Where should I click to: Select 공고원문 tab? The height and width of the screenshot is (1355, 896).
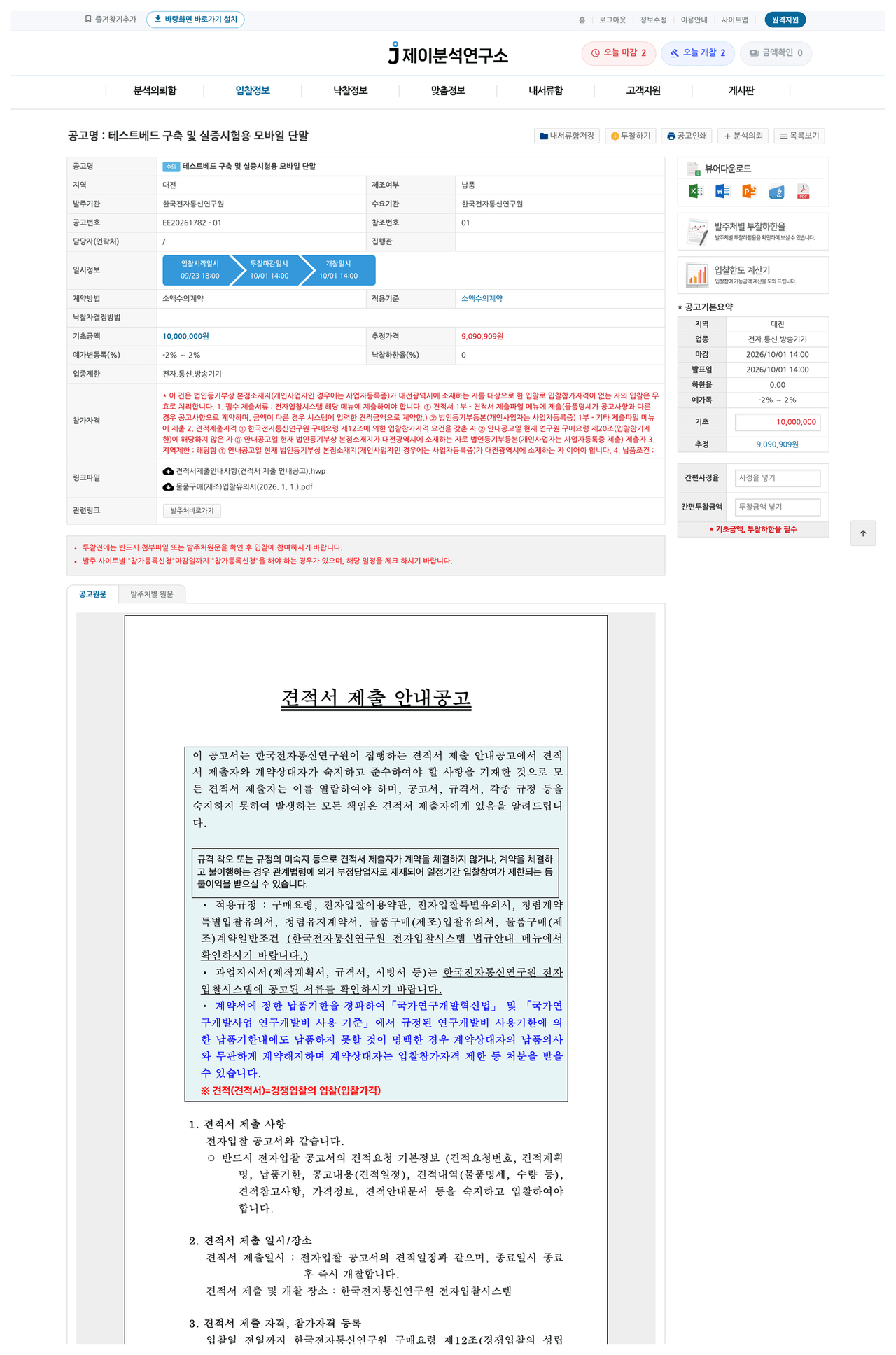coord(92,594)
